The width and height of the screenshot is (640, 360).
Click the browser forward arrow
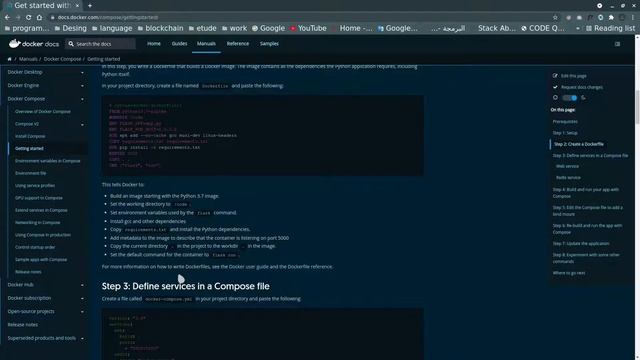[x=18, y=18]
